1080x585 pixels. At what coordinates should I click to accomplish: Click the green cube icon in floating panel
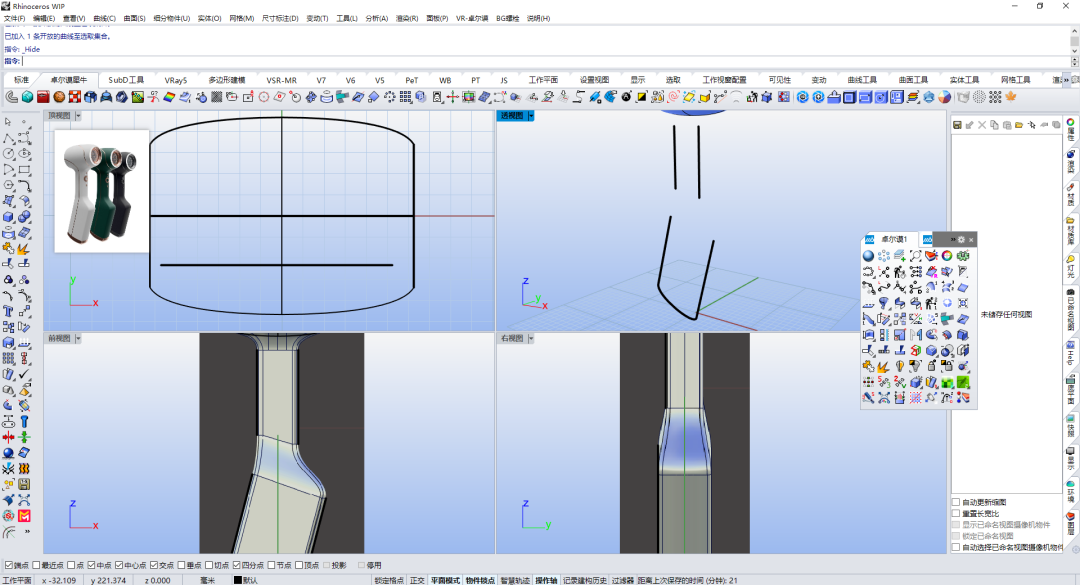948,382
